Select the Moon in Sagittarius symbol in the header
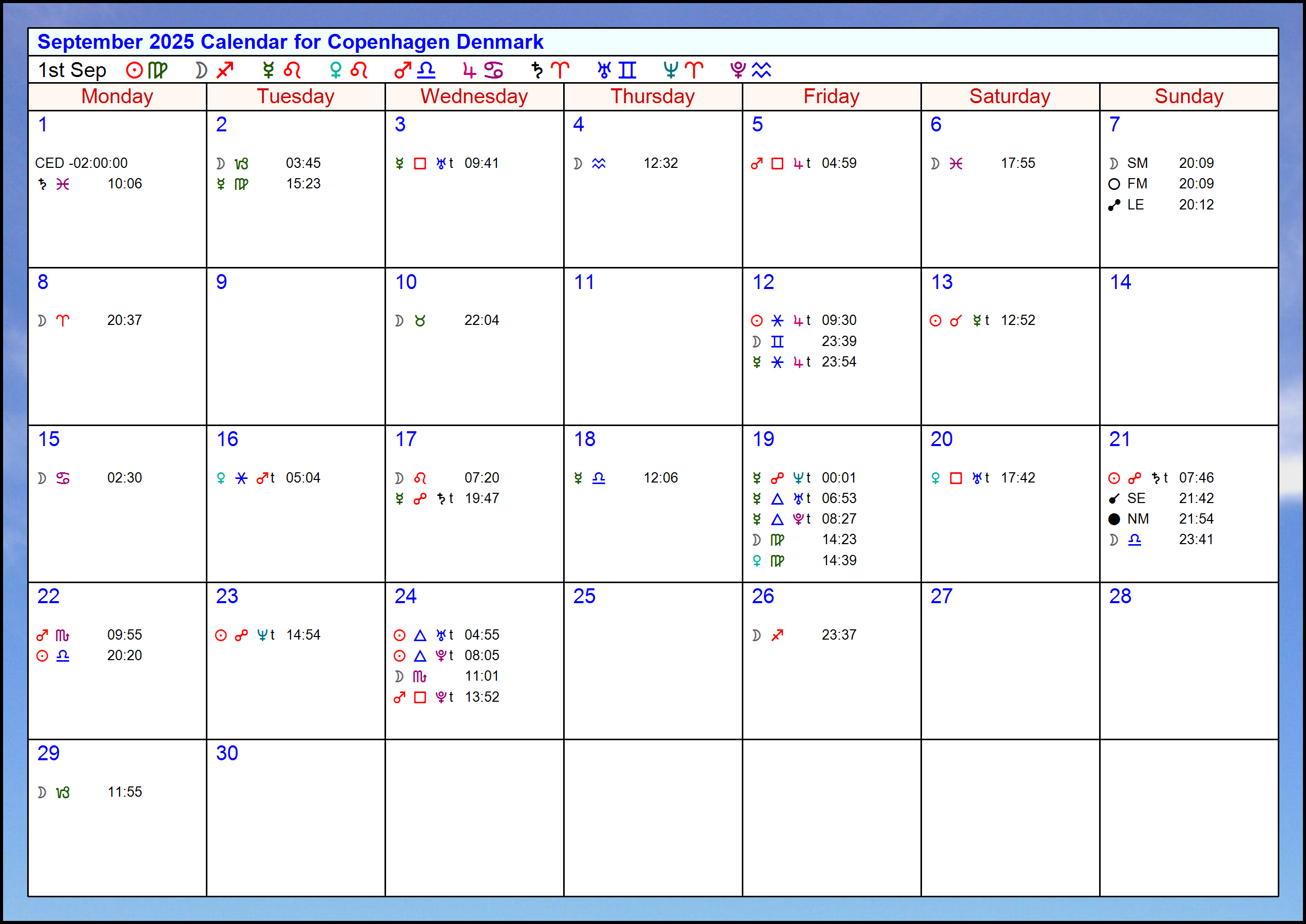This screenshot has width=1306, height=924. (x=212, y=69)
